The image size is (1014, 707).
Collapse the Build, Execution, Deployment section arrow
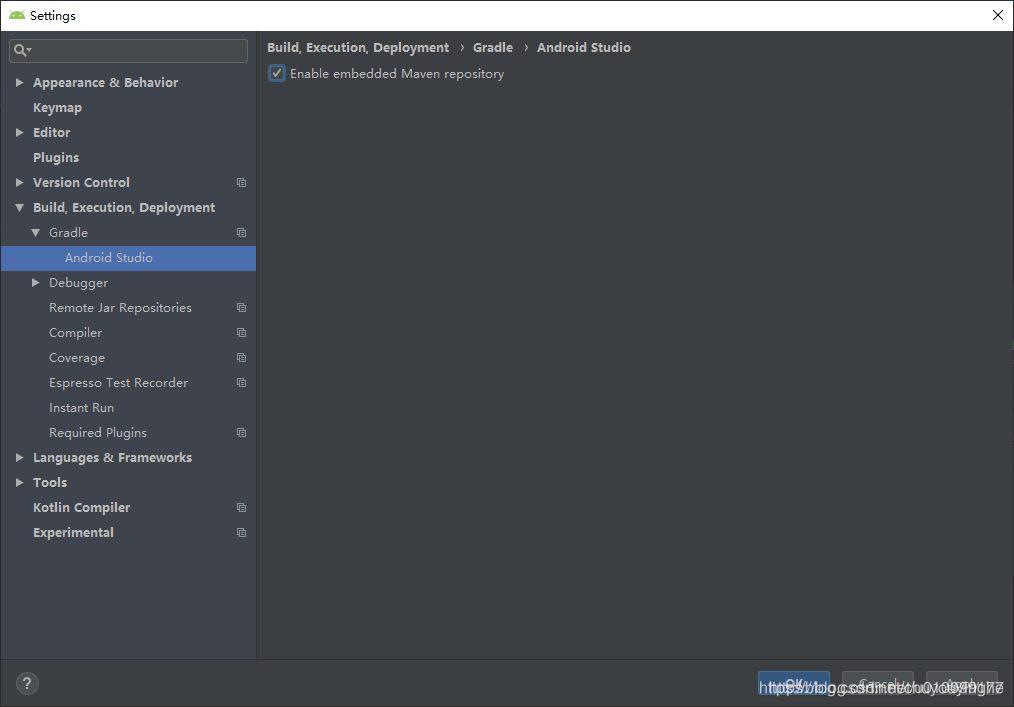click(x=19, y=208)
